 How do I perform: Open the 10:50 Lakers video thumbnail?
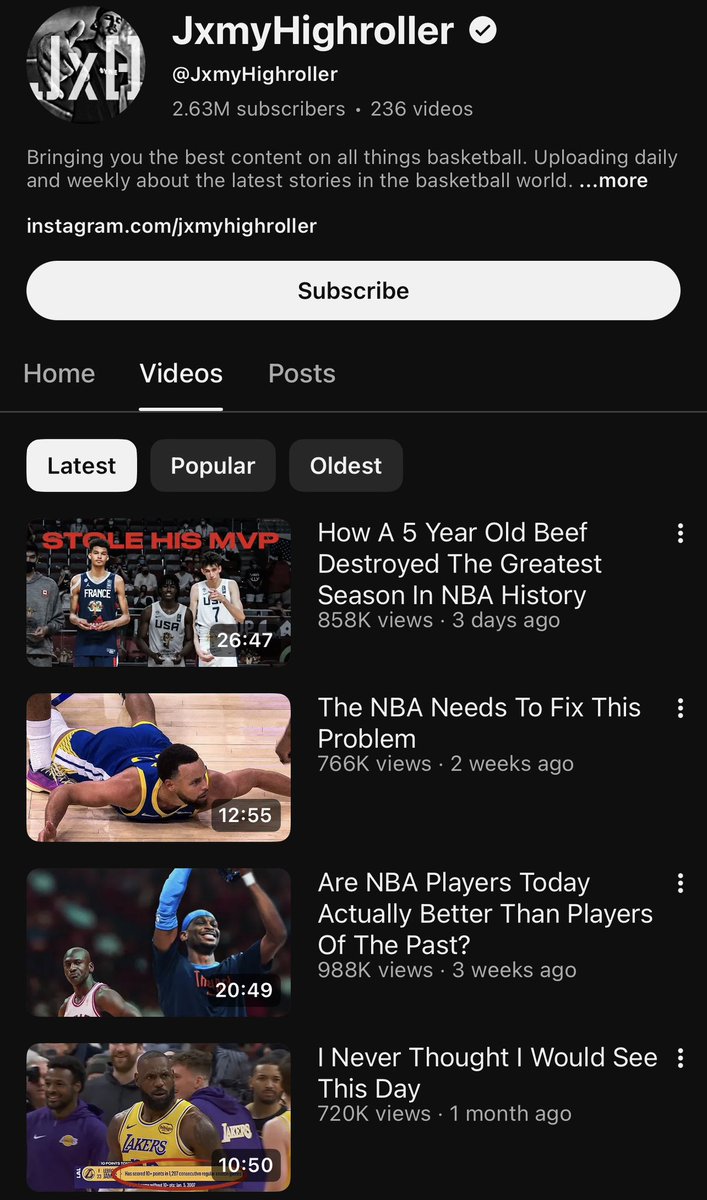(x=159, y=1117)
